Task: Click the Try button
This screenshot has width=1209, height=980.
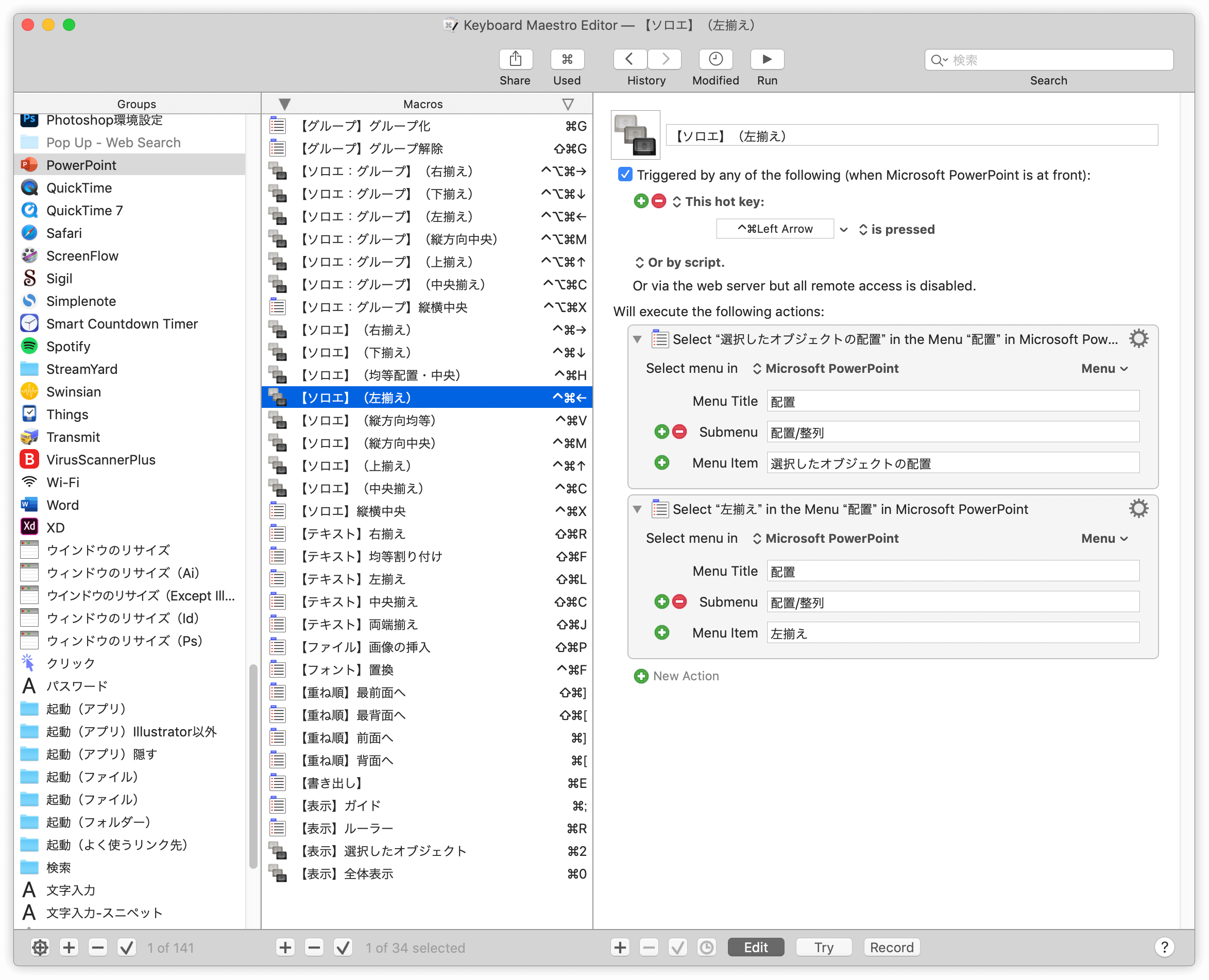Action: pos(823,947)
